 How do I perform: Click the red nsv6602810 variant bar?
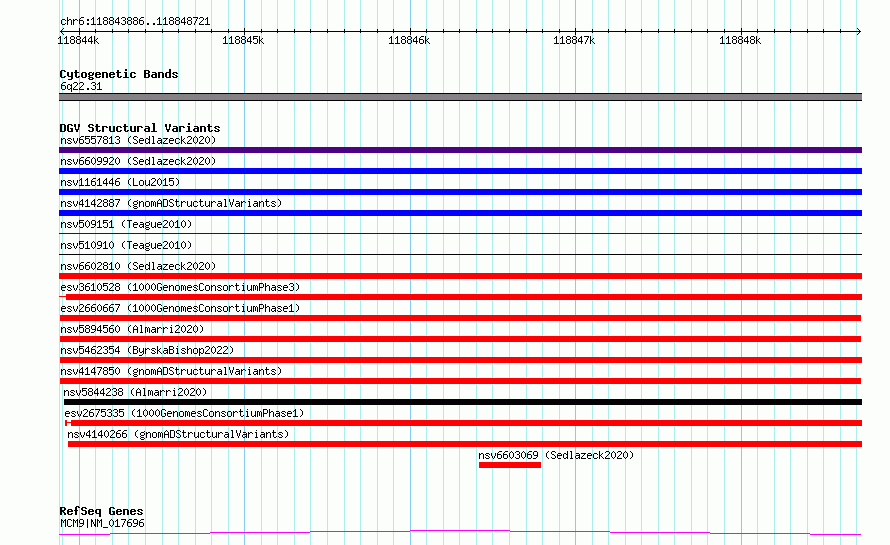point(460,276)
